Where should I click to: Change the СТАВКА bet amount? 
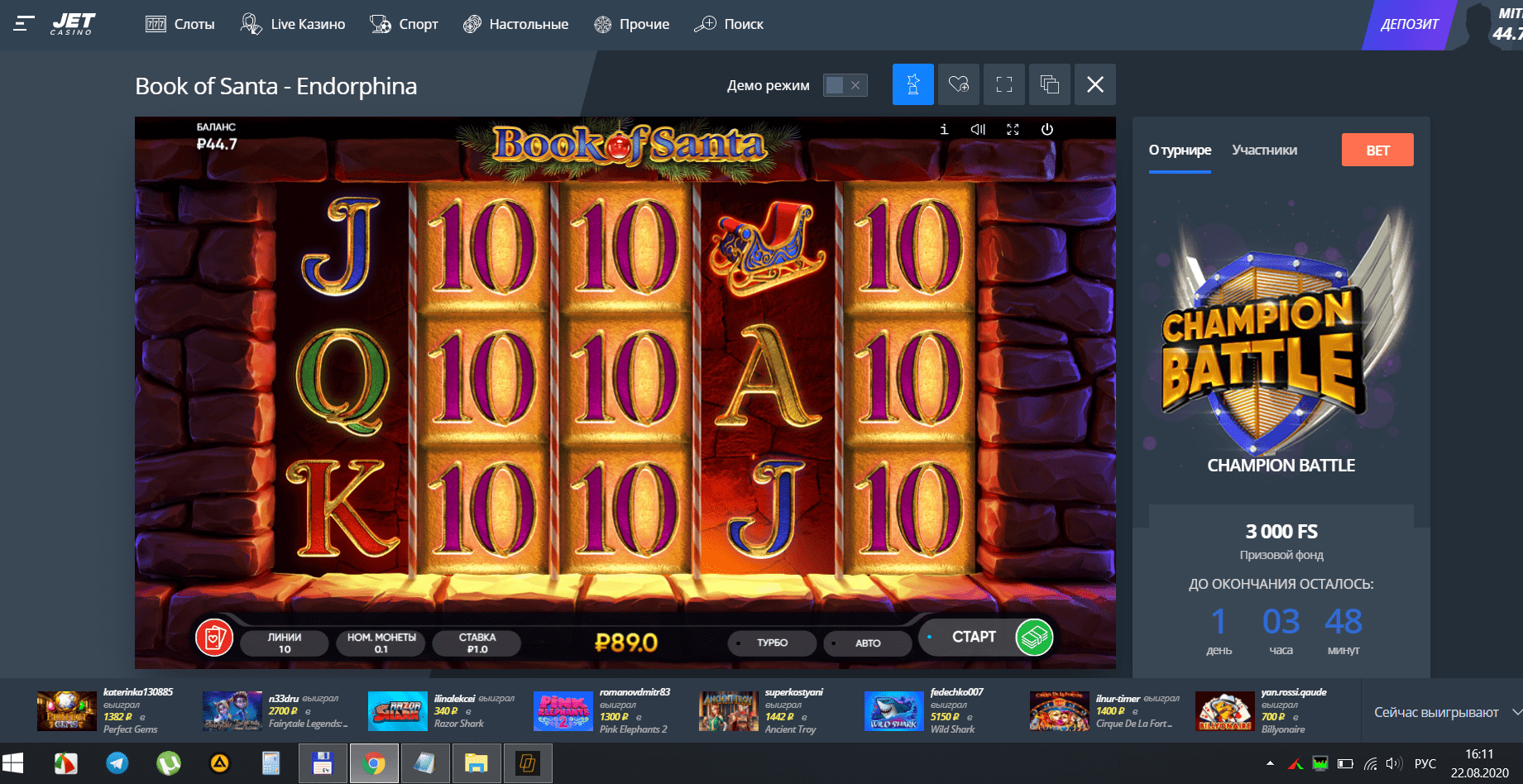(477, 643)
